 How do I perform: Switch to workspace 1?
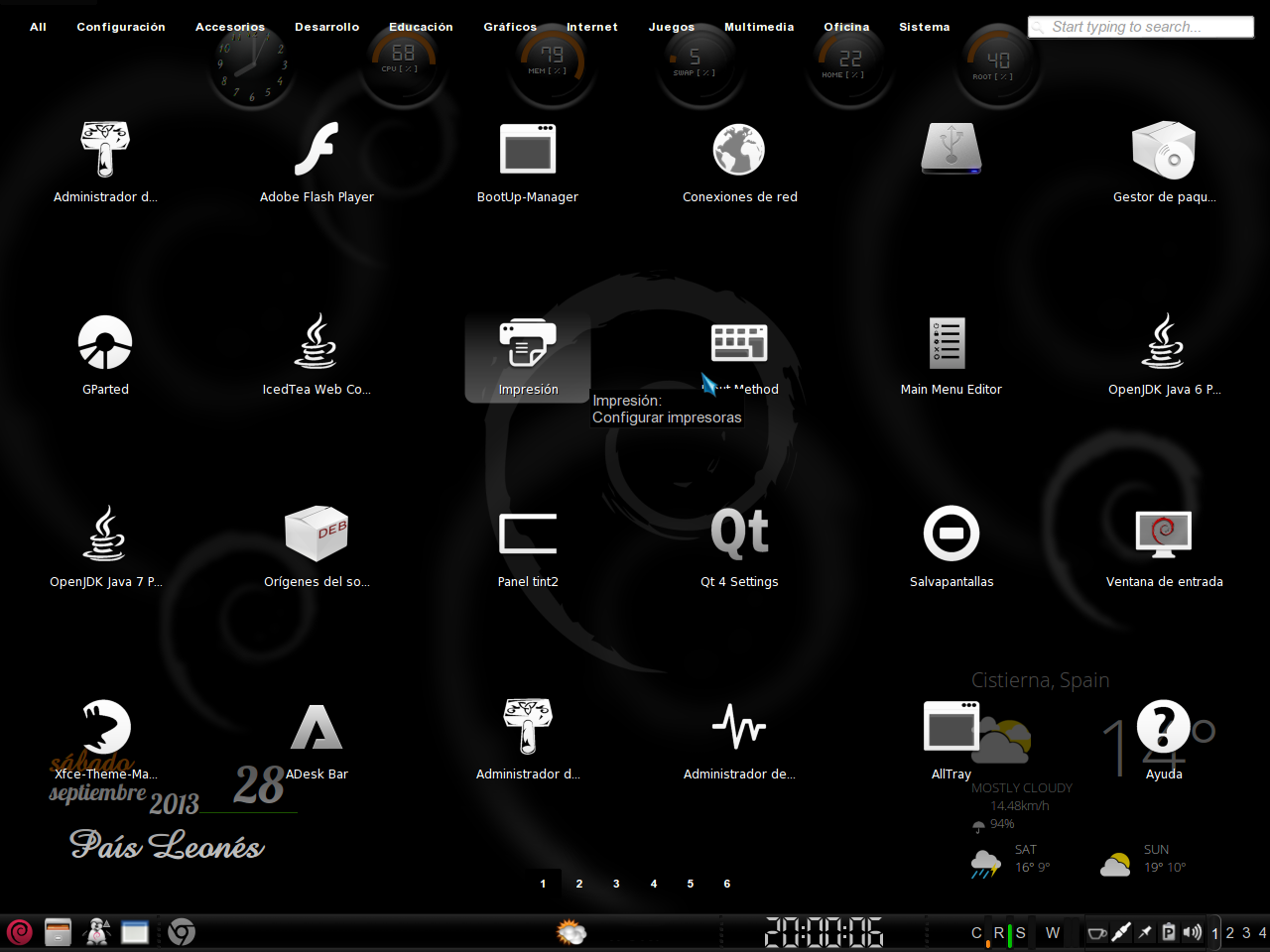point(1215,933)
